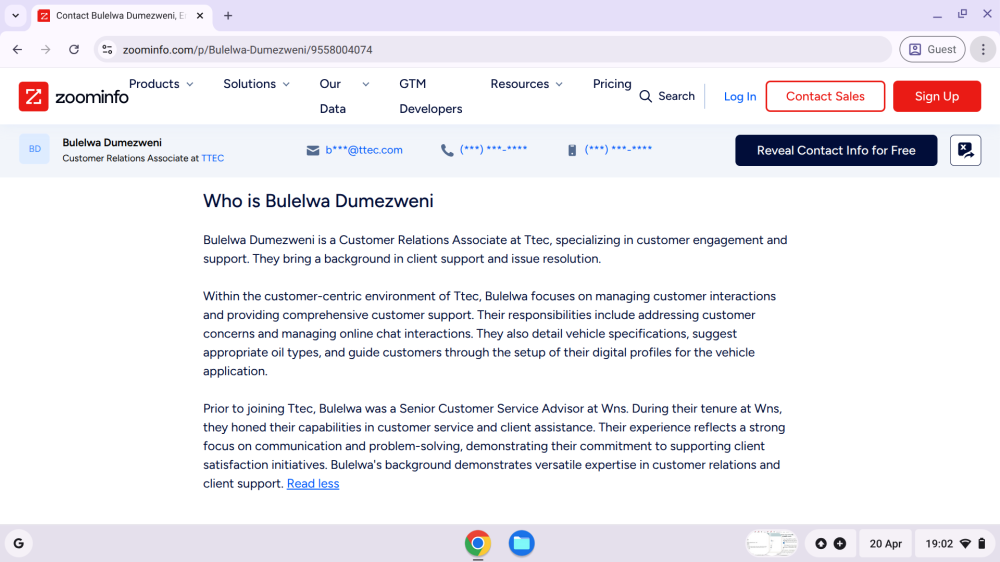The image size is (1000, 562).
Task: Click the contact share icon button
Action: pos(965,151)
